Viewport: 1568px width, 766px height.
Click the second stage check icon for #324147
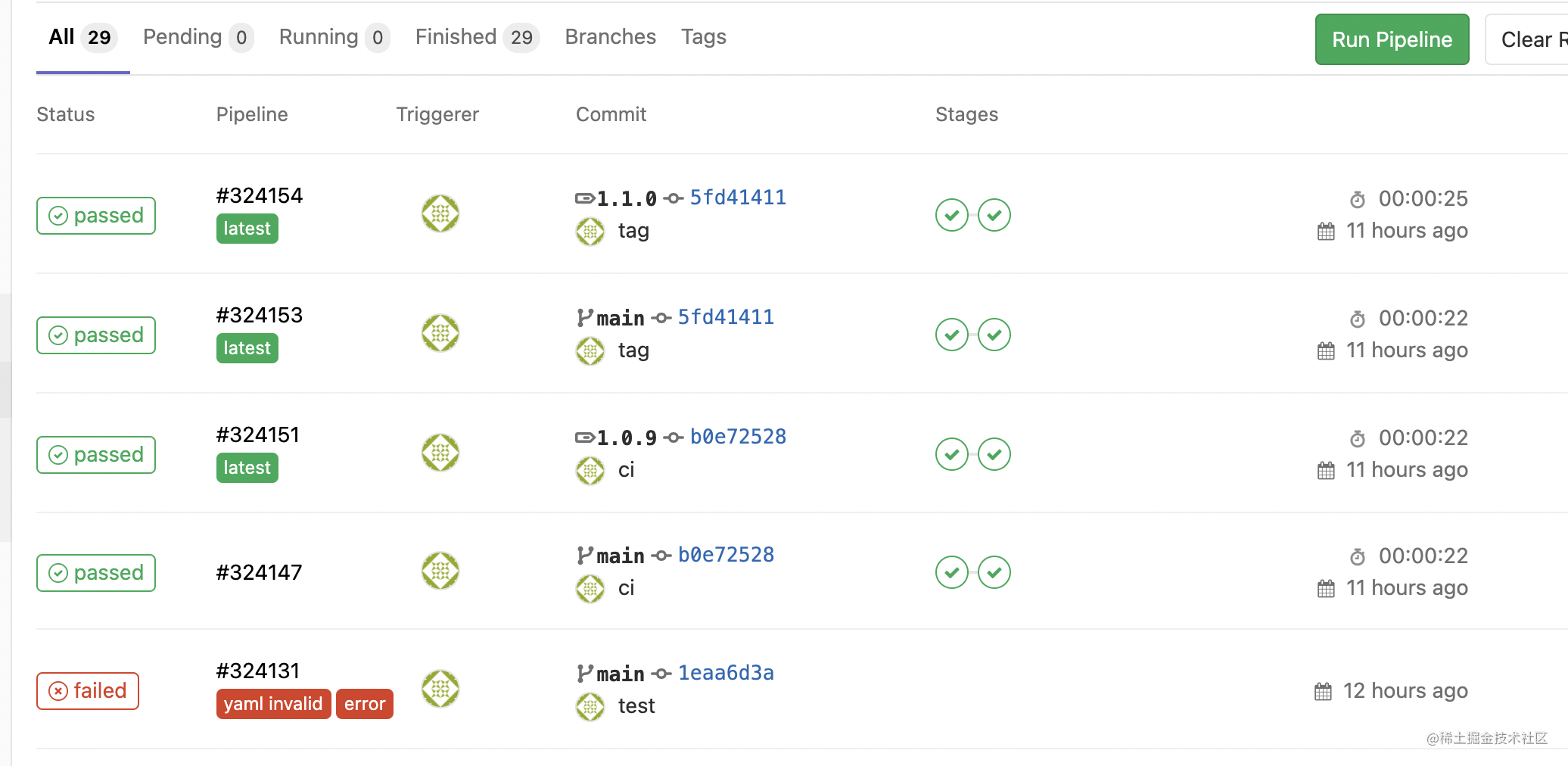994,573
